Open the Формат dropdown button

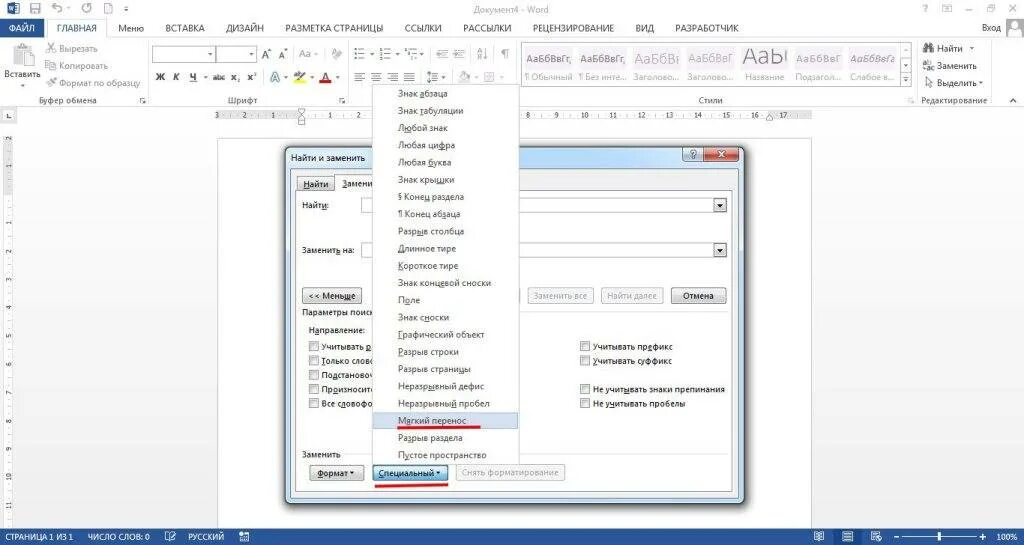coord(336,473)
